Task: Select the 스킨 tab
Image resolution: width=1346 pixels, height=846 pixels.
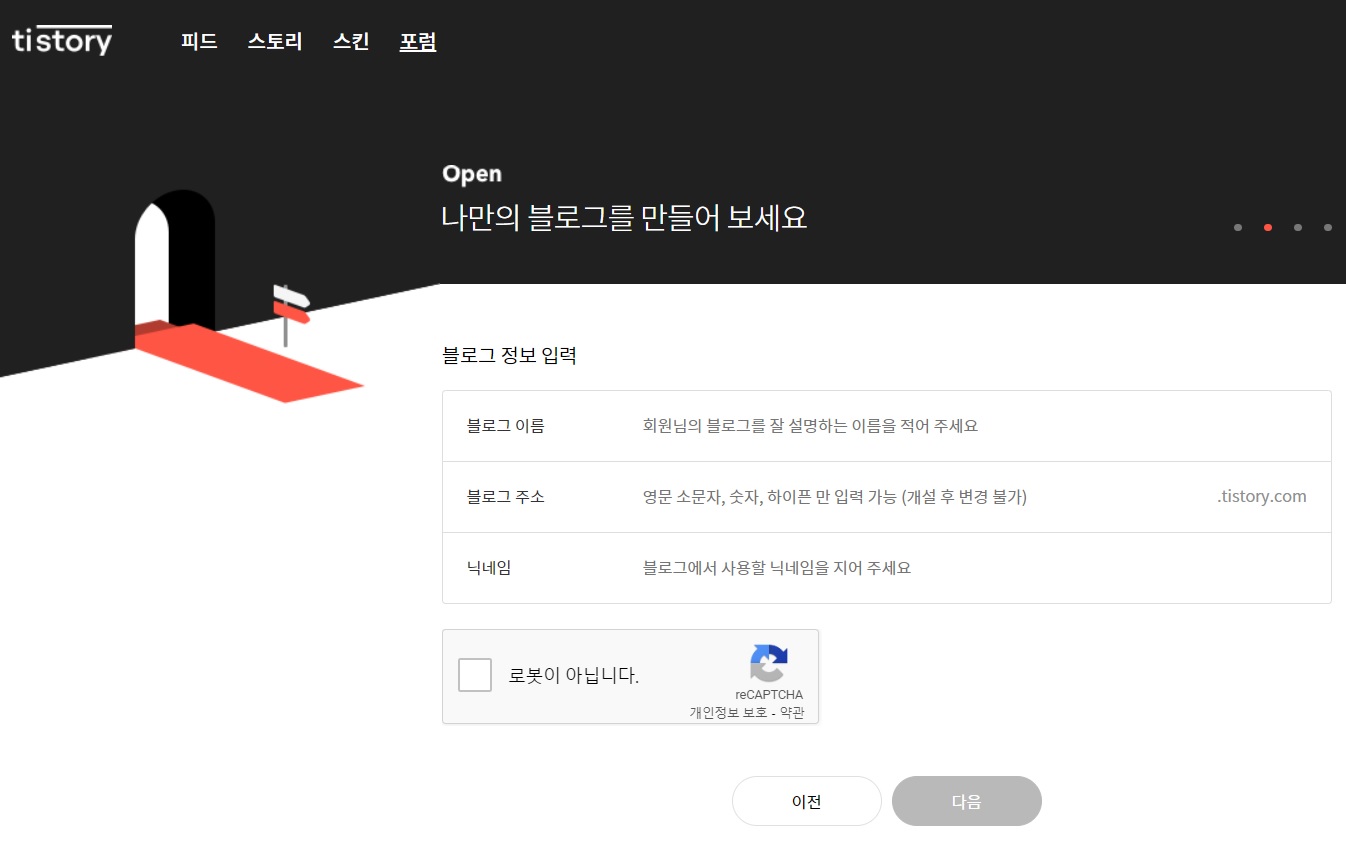Action: click(x=350, y=41)
